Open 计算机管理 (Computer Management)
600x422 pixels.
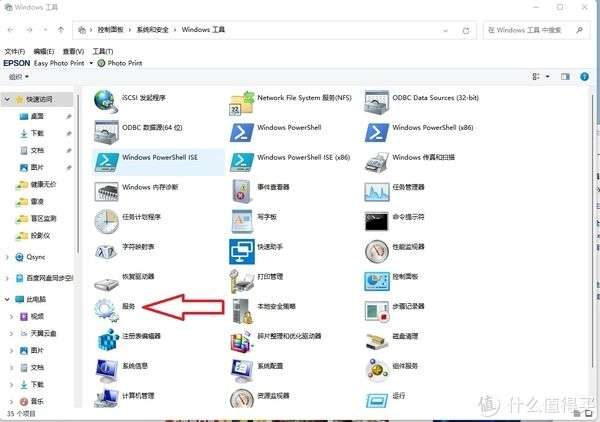point(125,399)
